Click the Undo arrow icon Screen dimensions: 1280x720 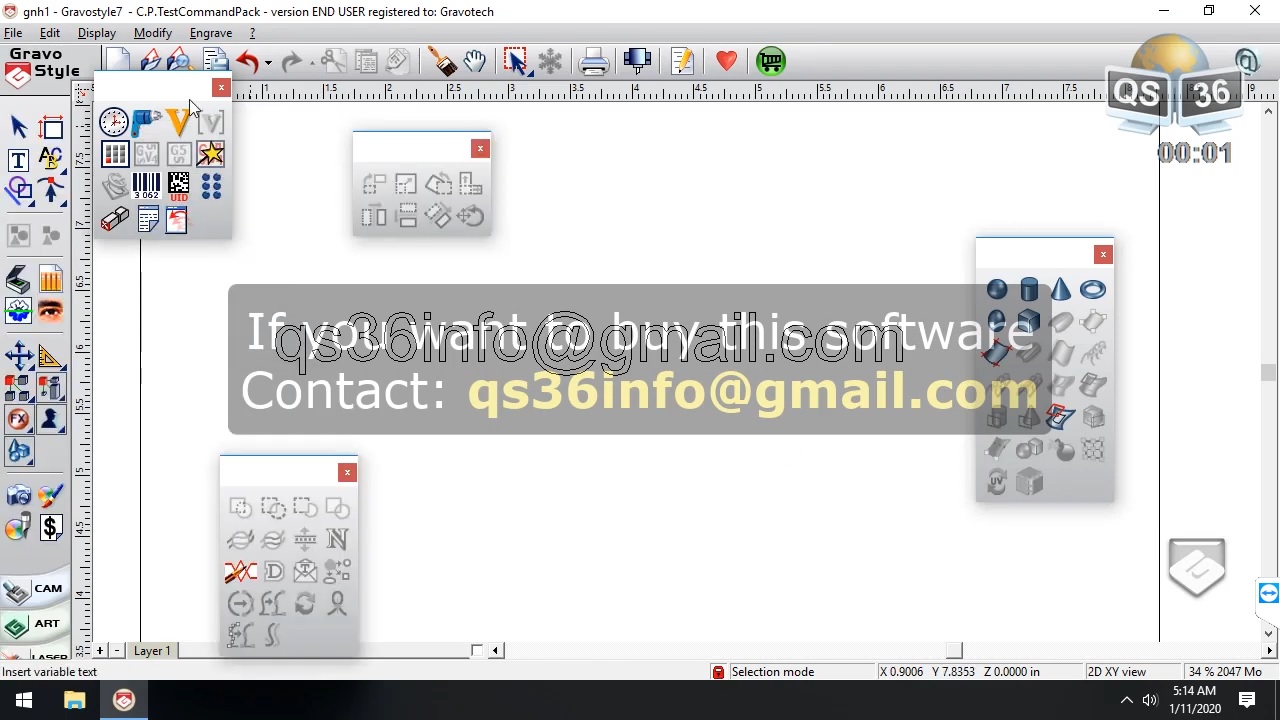click(x=247, y=62)
